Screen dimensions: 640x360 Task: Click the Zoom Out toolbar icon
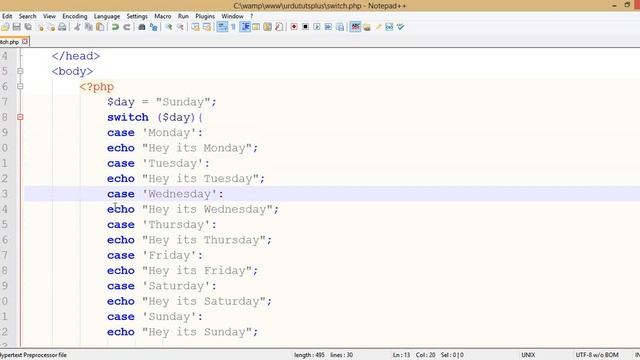180,27
